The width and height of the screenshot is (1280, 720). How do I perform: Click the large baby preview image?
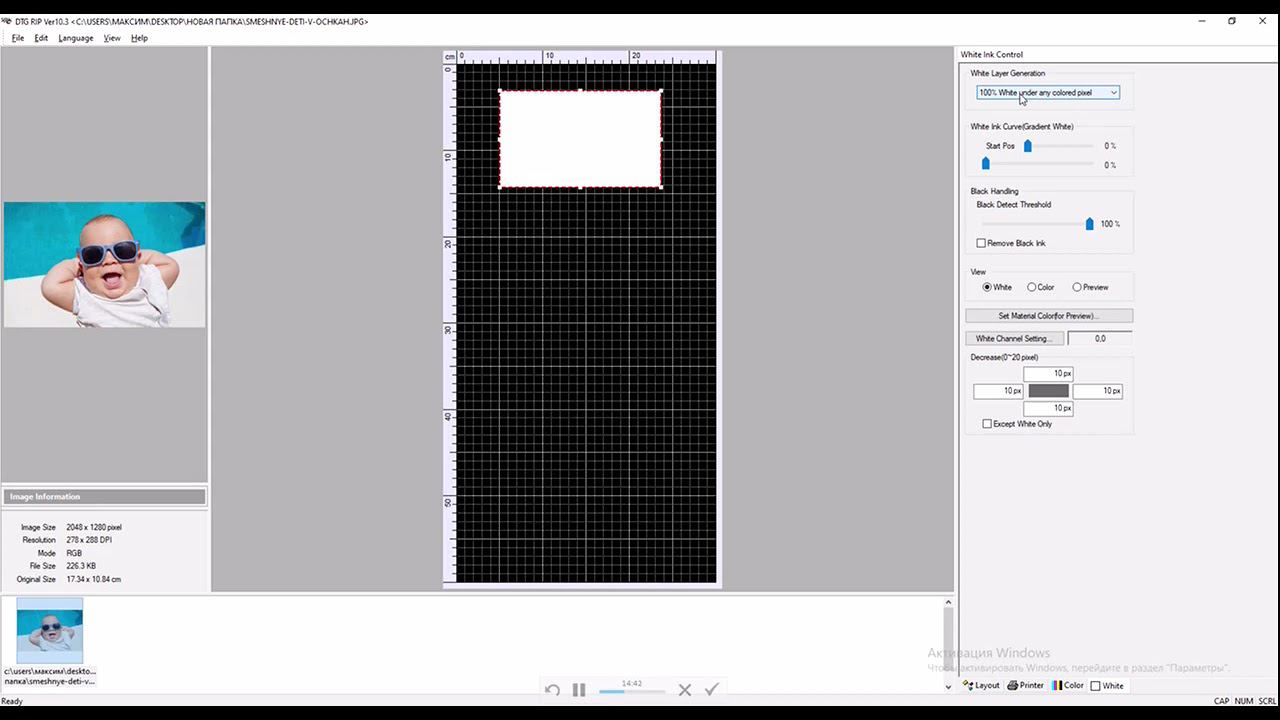[x=104, y=265]
